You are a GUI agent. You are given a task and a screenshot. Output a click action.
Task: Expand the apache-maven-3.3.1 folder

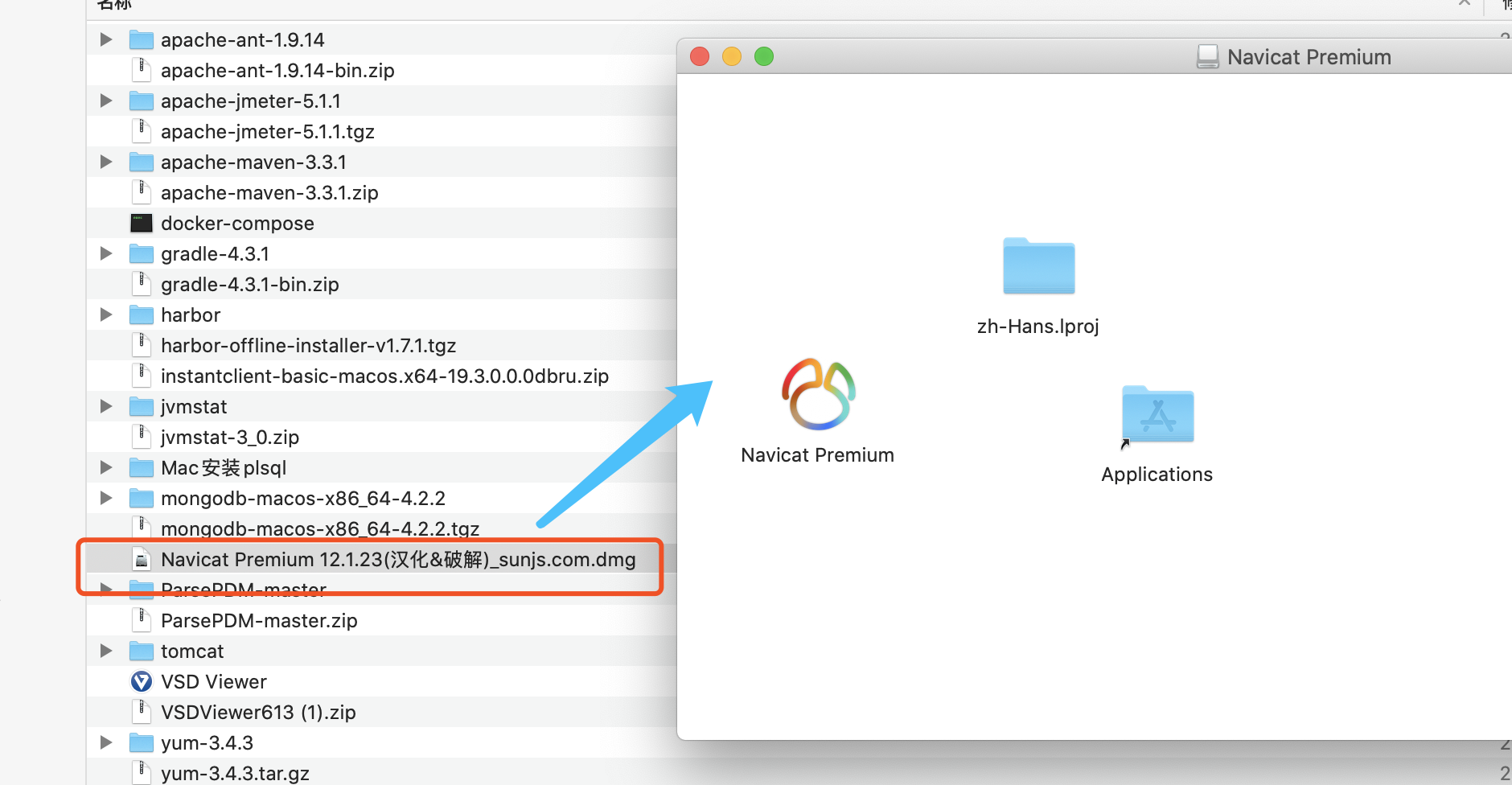coord(105,162)
